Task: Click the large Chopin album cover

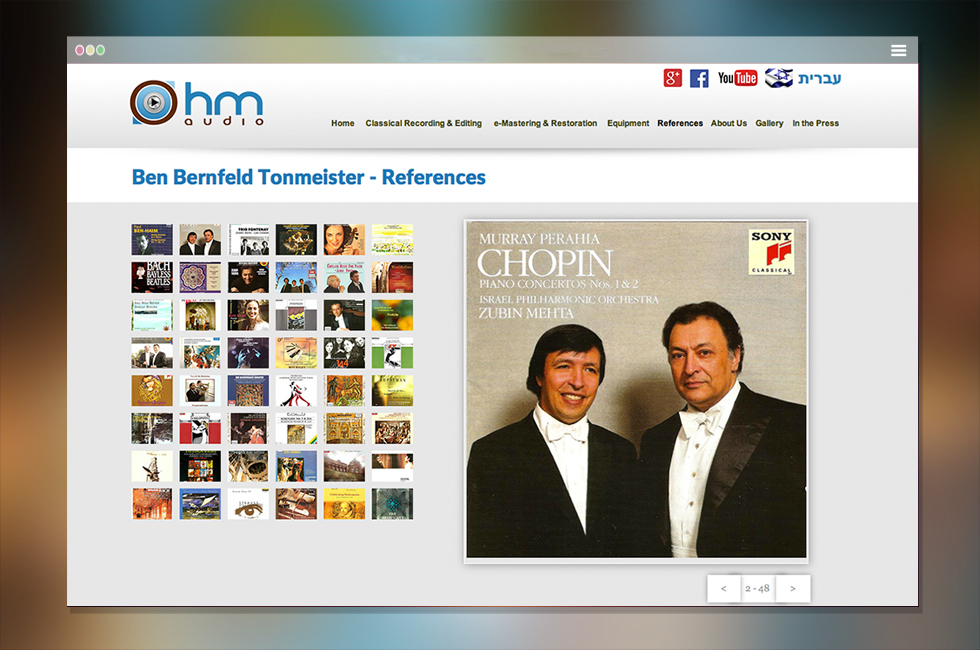Action: click(x=636, y=391)
